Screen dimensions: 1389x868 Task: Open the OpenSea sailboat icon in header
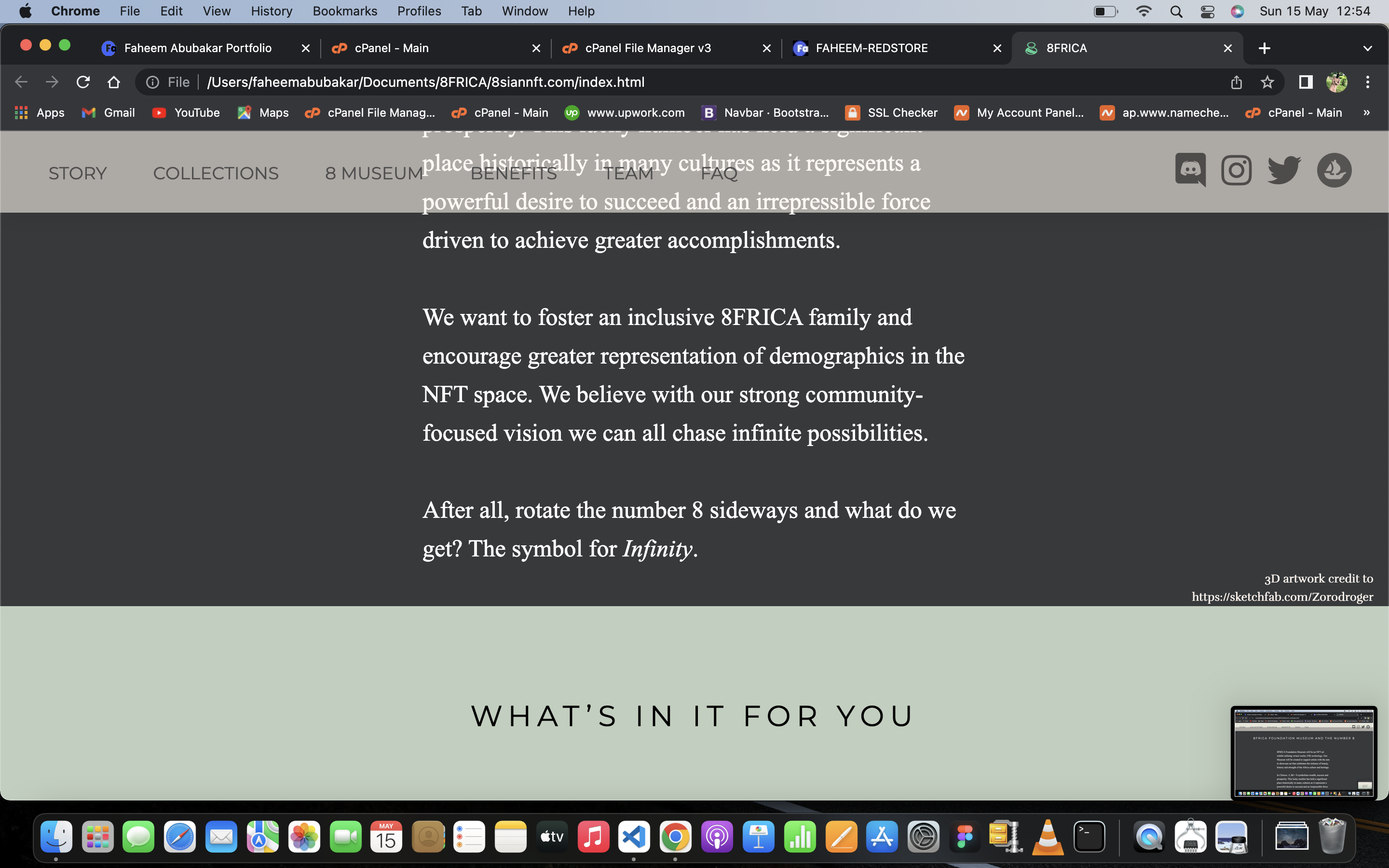(1334, 170)
